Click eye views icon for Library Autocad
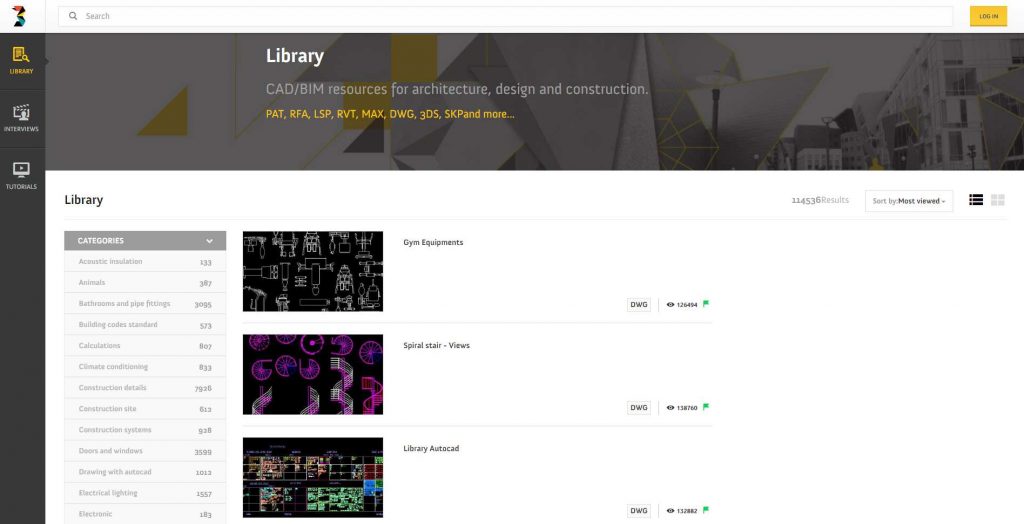 670,511
